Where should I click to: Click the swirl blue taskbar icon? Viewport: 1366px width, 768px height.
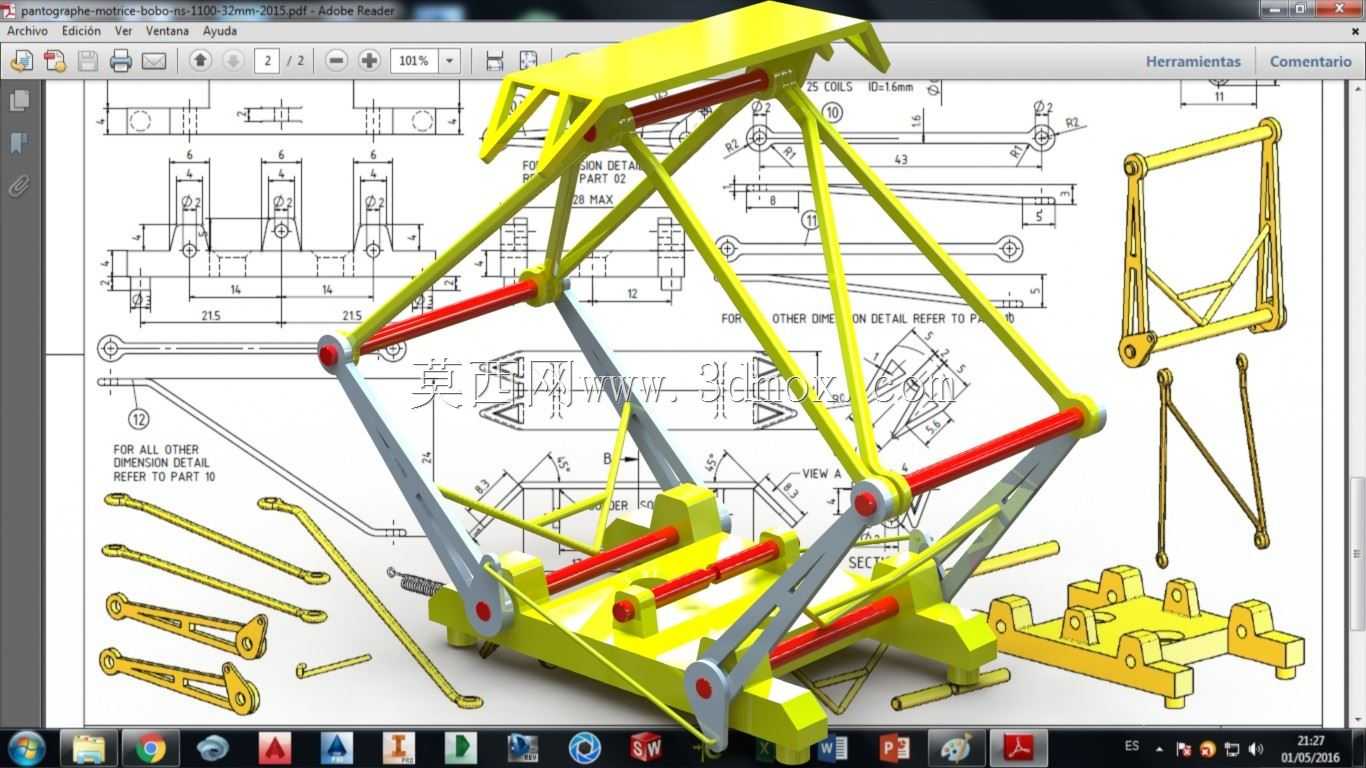click(213, 748)
